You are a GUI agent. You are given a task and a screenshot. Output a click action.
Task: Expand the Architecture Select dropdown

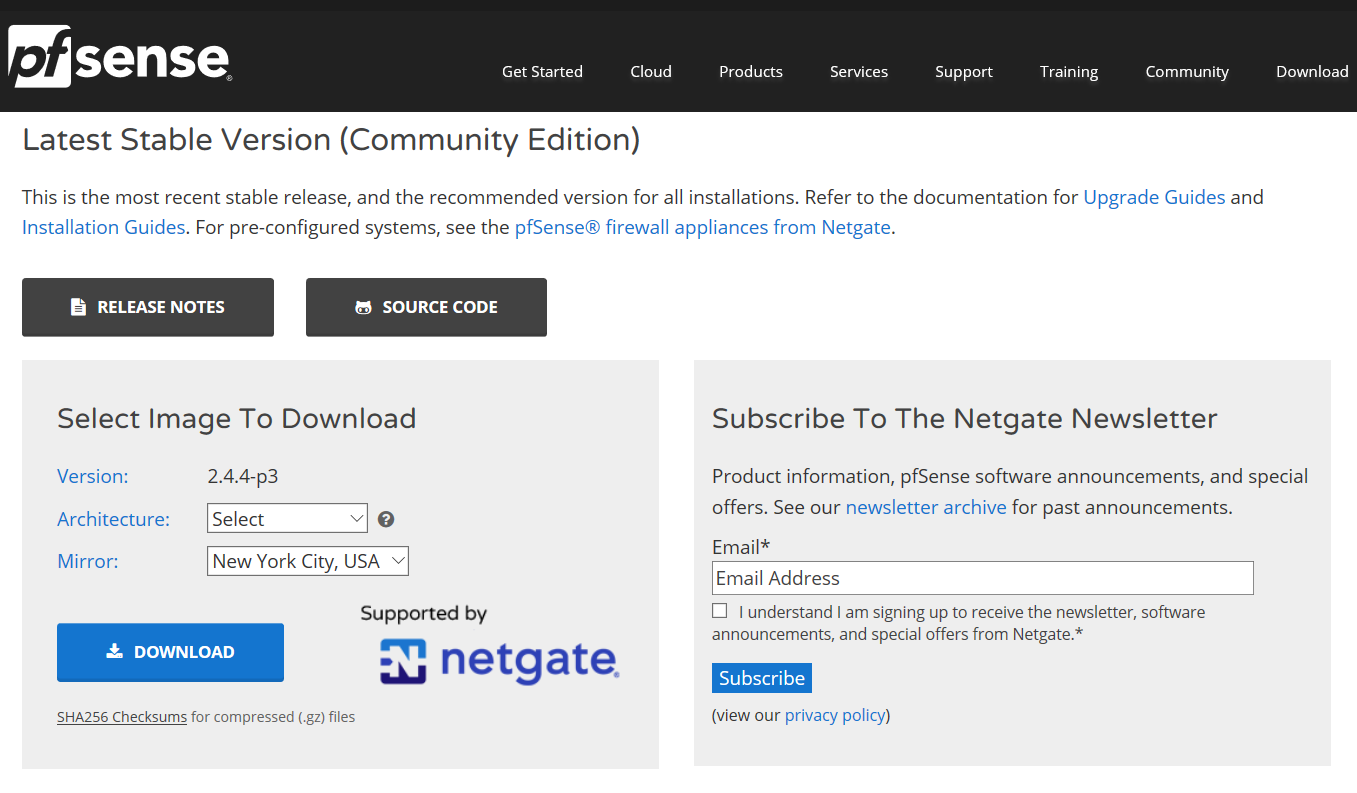tap(287, 519)
